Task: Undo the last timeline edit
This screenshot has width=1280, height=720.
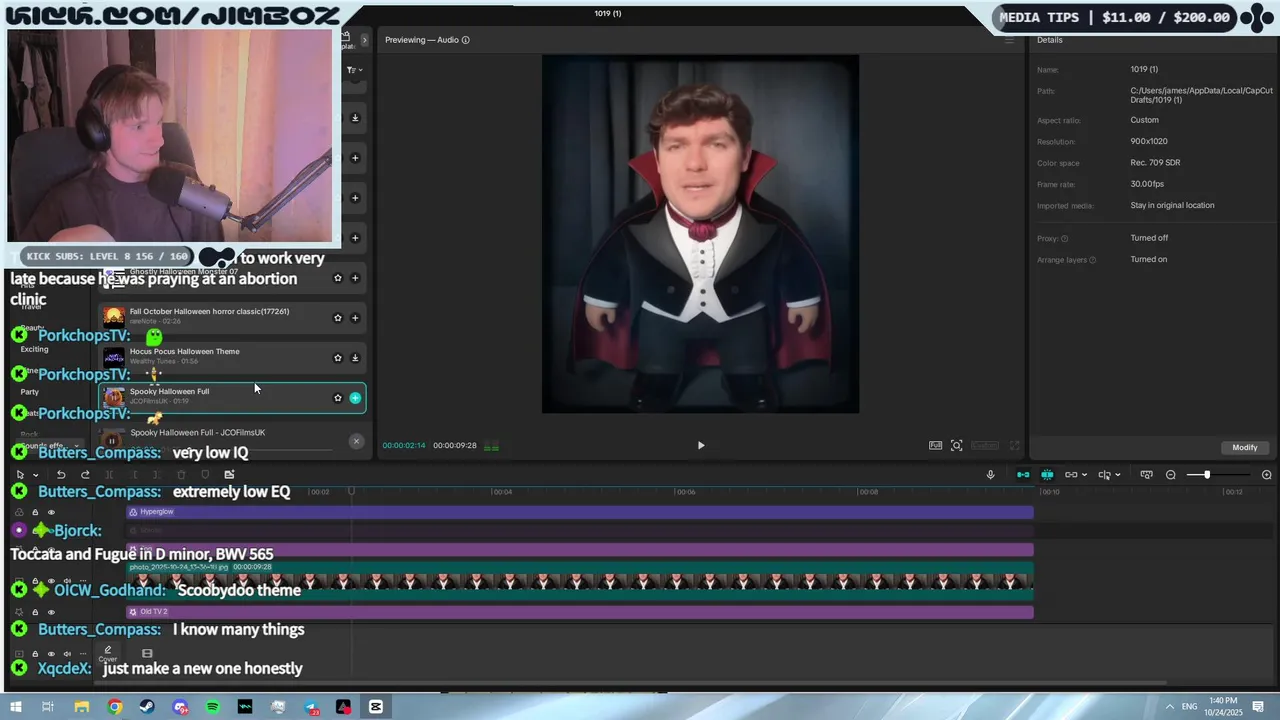Action: click(61, 474)
